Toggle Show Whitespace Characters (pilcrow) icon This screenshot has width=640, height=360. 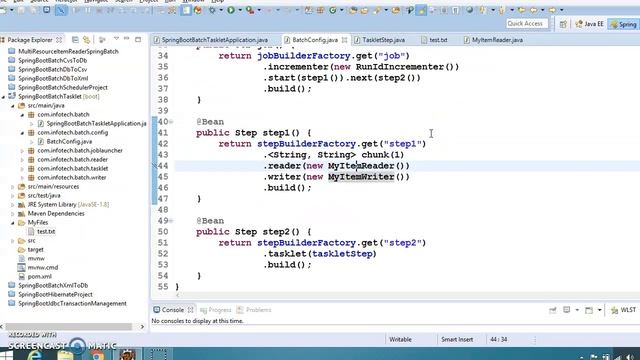[x=456, y=10]
